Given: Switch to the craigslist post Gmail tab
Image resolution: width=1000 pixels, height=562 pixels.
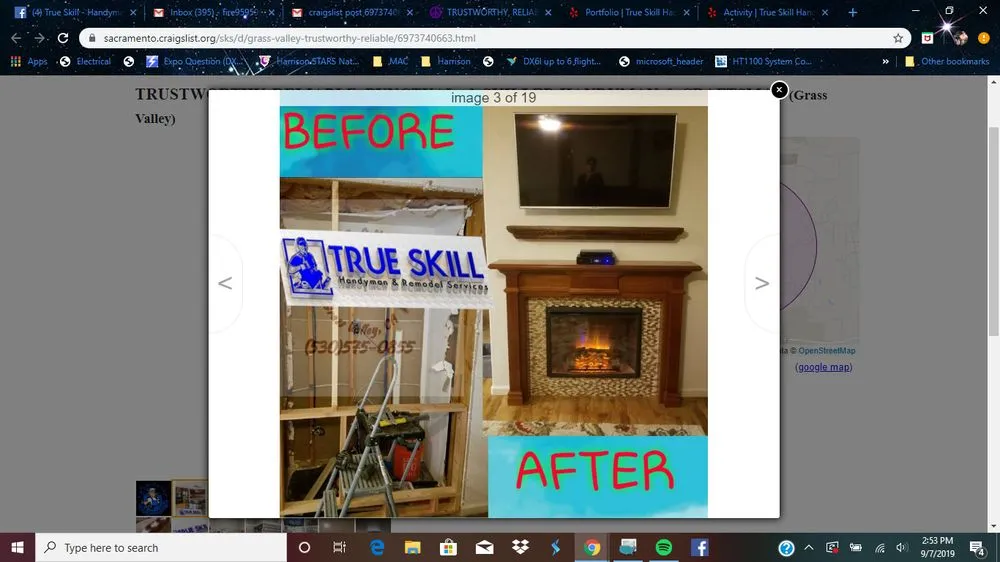Looking at the screenshot, I should click(x=352, y=12).
